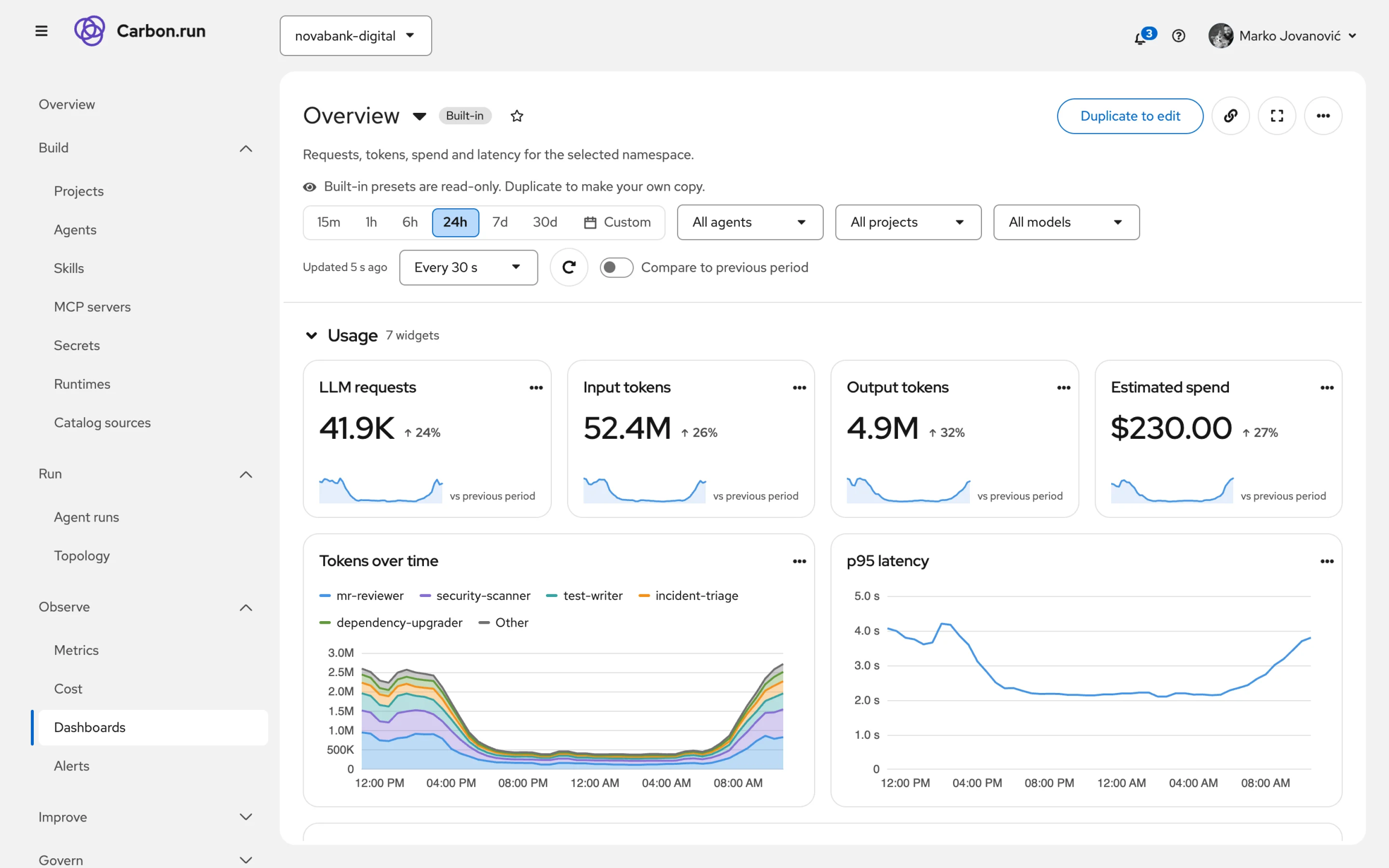Viewport: 1389px width, 868px height.
Task: Select the 15m time range
Action: pos(329,222)
